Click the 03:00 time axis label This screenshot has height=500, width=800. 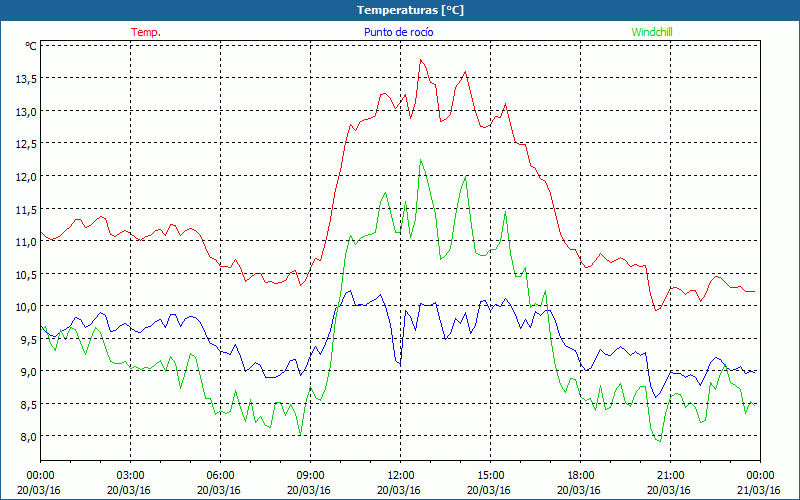131,476
